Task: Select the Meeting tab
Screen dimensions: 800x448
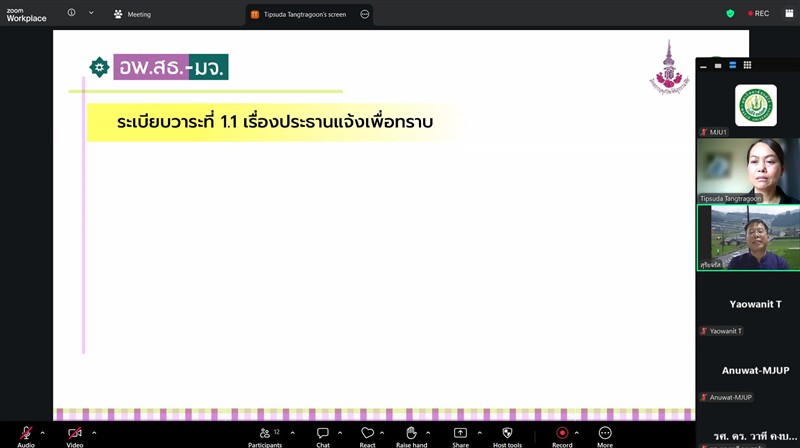Action: coord(132,14)
